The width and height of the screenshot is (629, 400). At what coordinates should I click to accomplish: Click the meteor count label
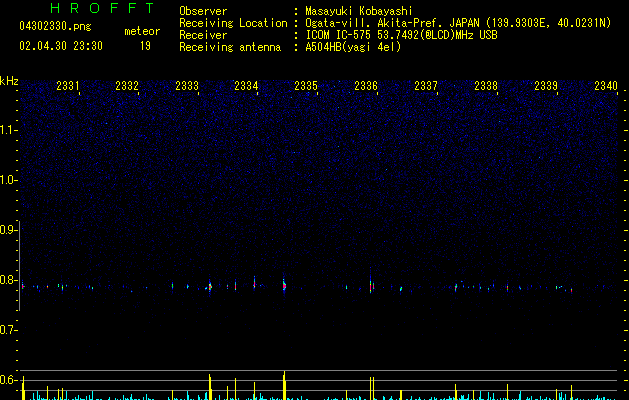click(x=142, y=31)
